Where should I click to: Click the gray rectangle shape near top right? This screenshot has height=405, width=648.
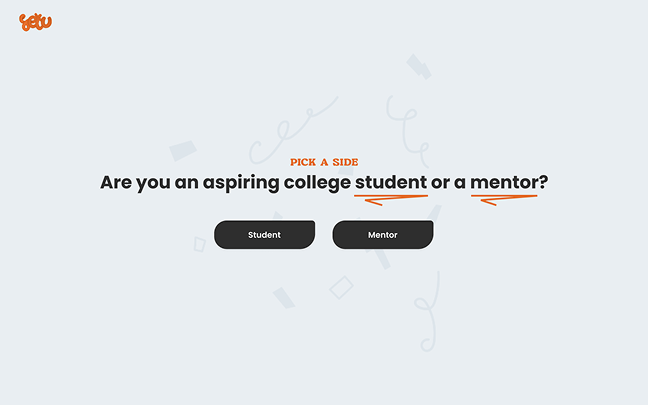[x=419, y=67]
